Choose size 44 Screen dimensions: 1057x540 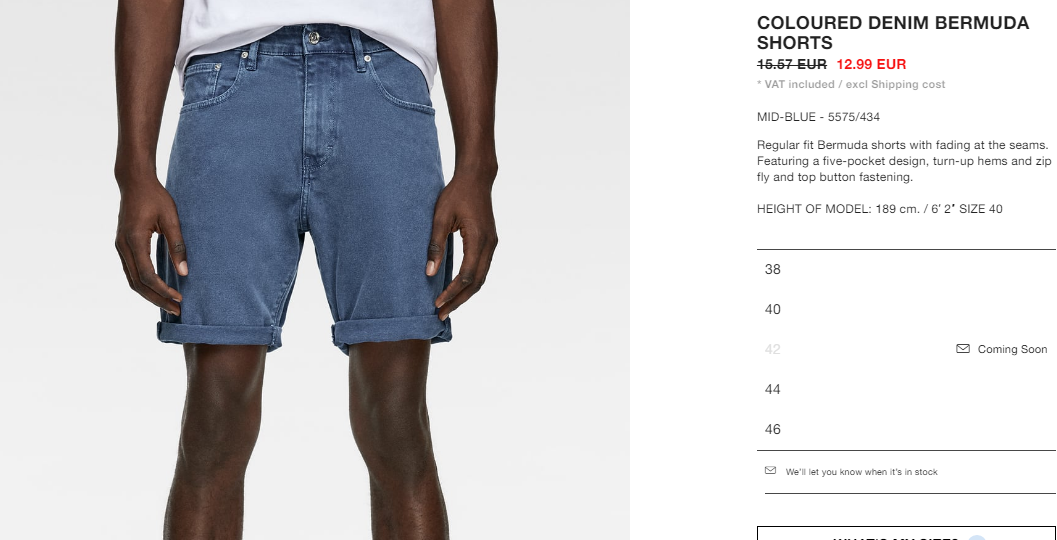point(906,389)
